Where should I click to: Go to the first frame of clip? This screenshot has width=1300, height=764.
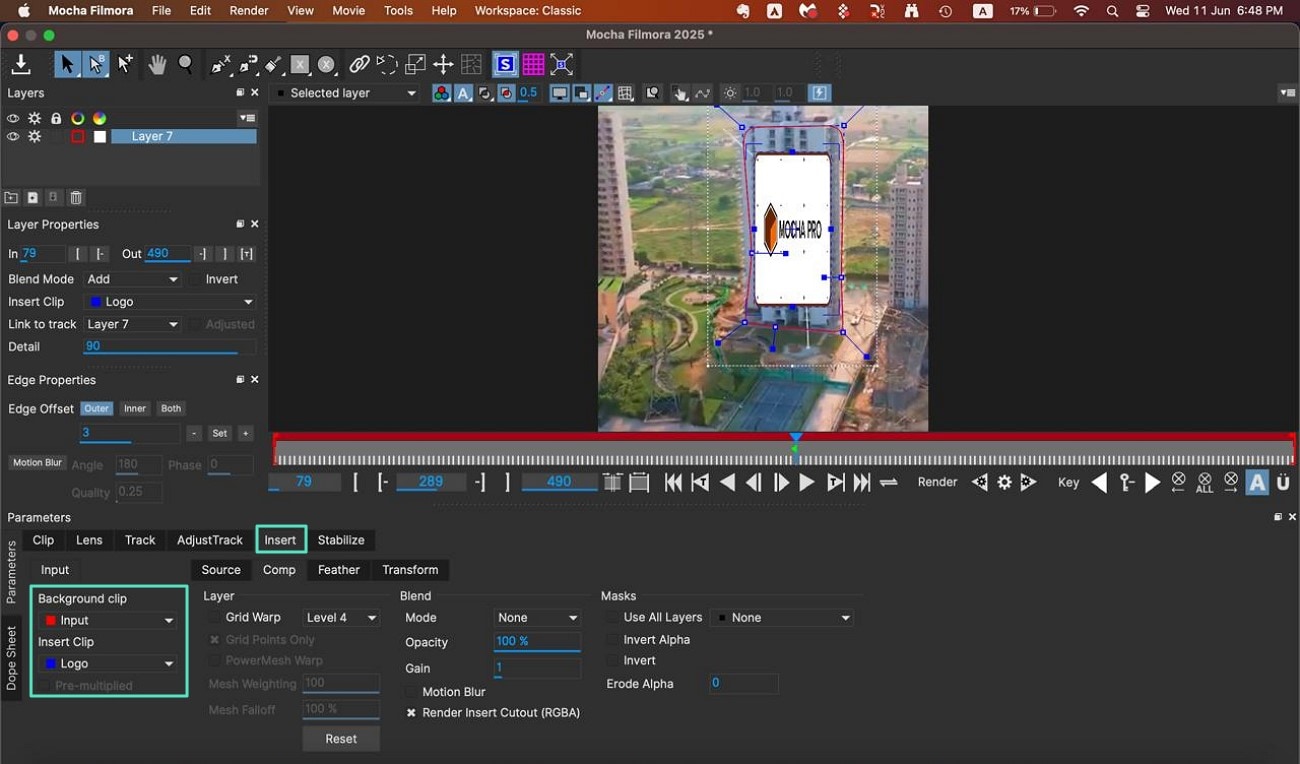coord(674,483)
